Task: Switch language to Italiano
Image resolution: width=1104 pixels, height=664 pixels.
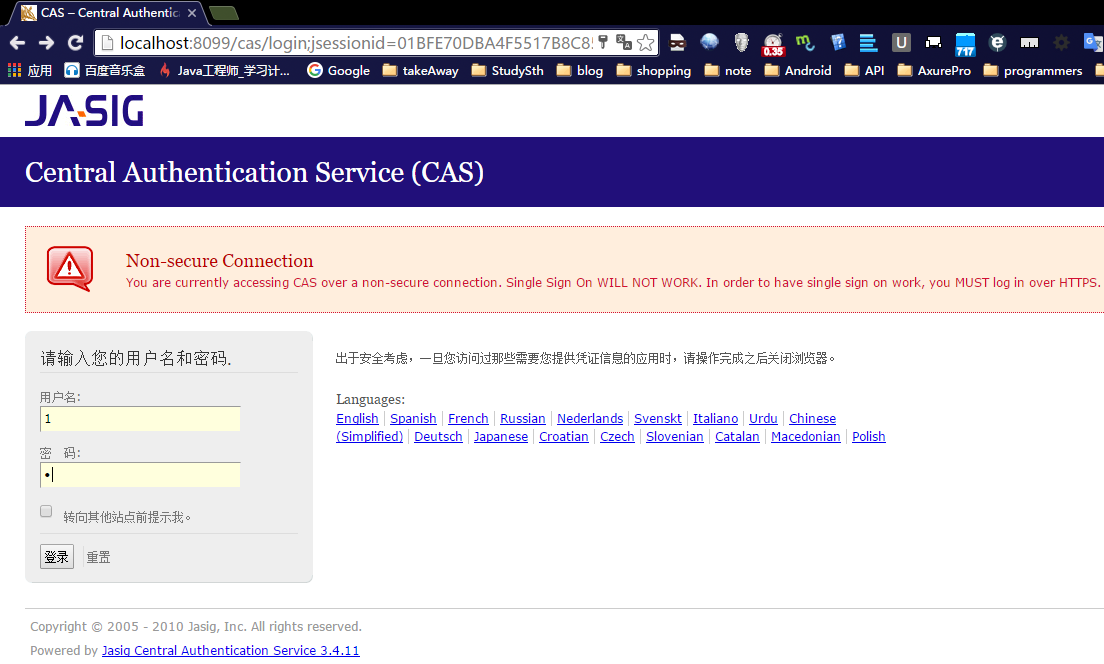Action: (715, 418)
